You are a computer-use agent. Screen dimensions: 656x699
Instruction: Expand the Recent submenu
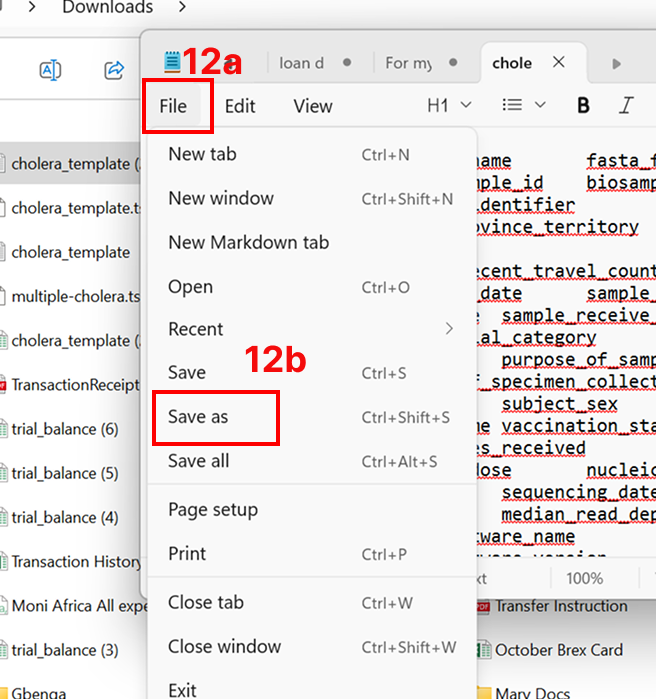(449, 329)
